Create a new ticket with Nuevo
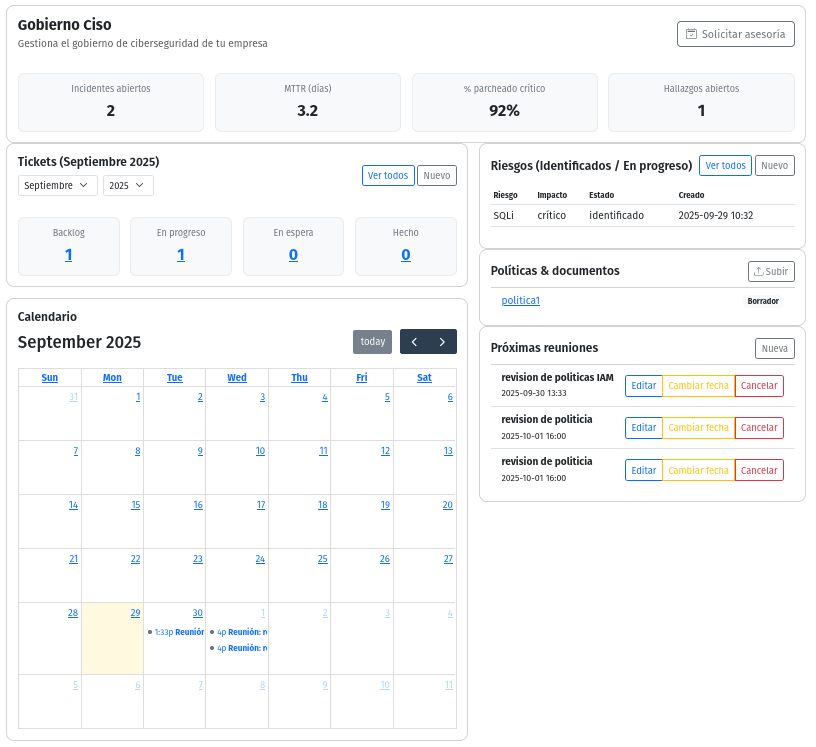This screenshot has height=747, width=816. point(436,176)
